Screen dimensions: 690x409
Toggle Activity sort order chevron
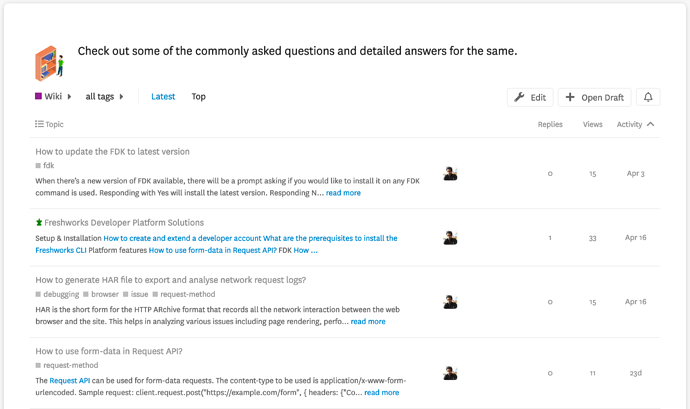pos(650,124)
